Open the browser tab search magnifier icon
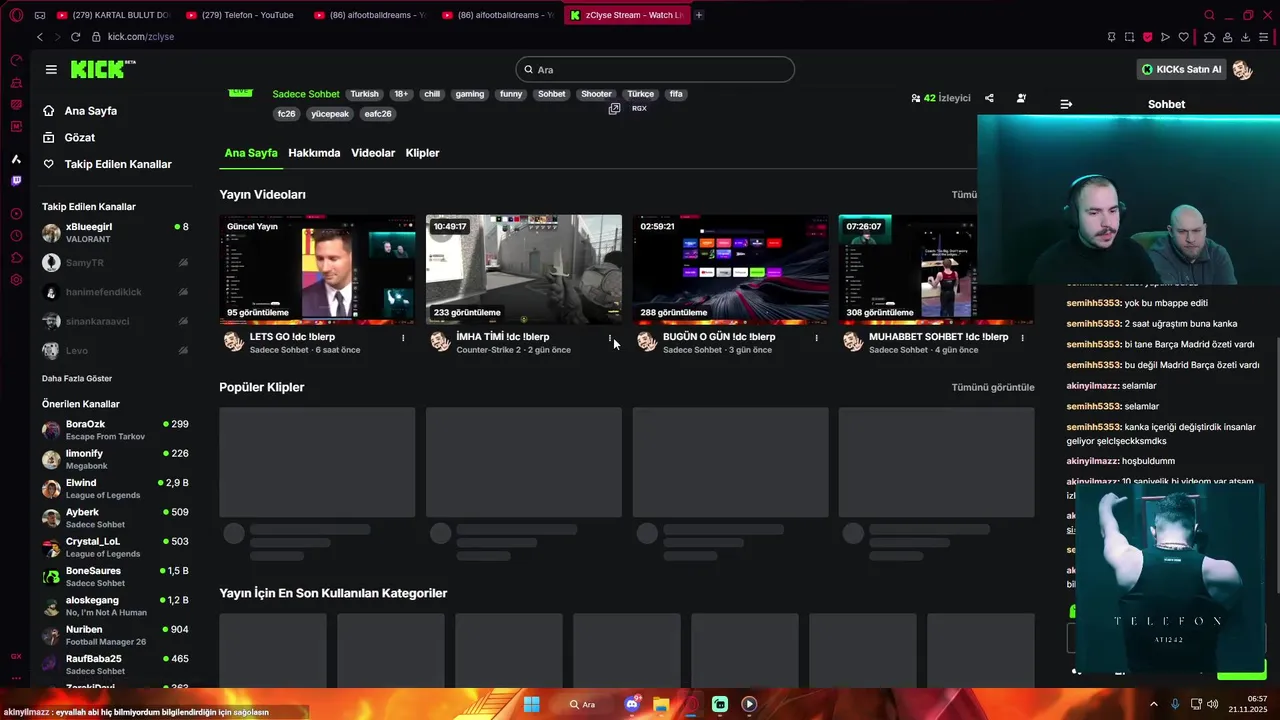 (x=1209, y=15)
